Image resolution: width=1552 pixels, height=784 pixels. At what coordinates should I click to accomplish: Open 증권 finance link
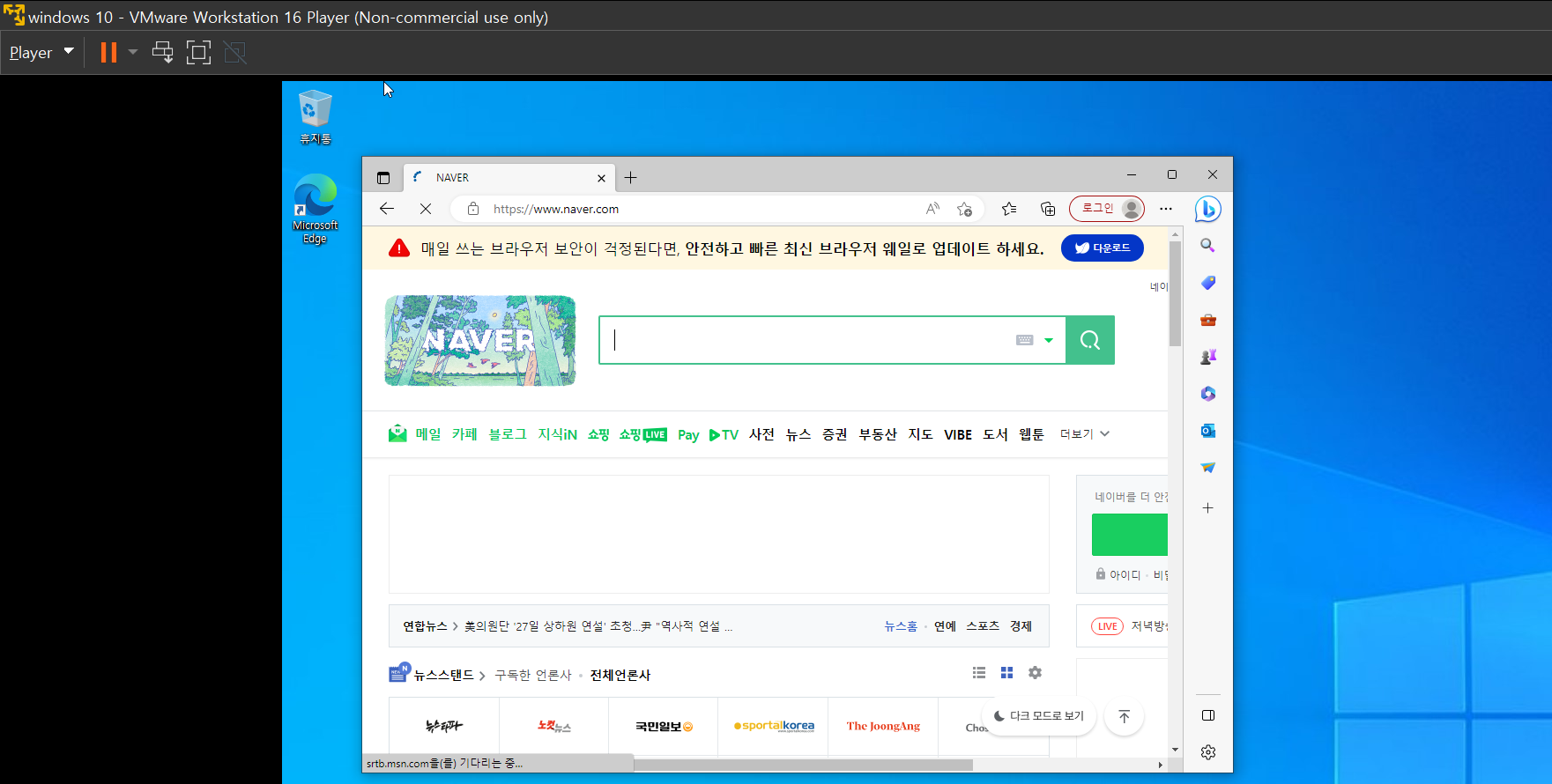coord(835,434)
